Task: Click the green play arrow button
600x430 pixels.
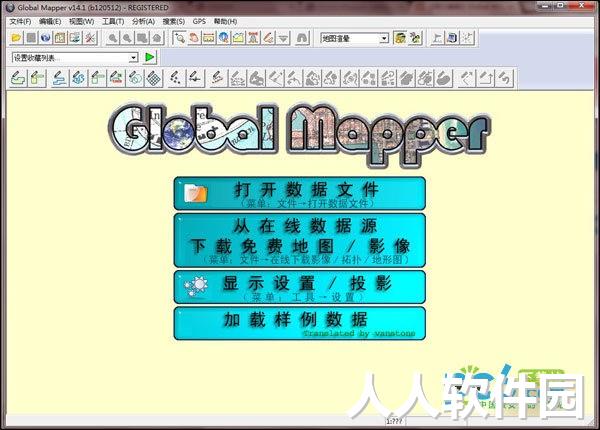Action: 150,58
